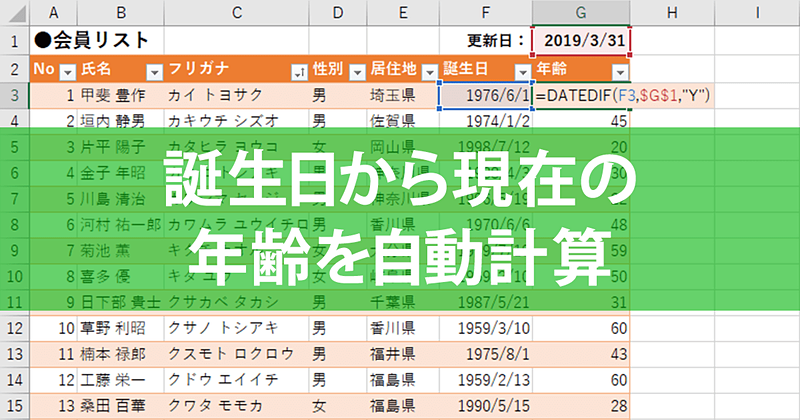Select row 3 header
Screen dimensions: 800x420
click(15, 95)
